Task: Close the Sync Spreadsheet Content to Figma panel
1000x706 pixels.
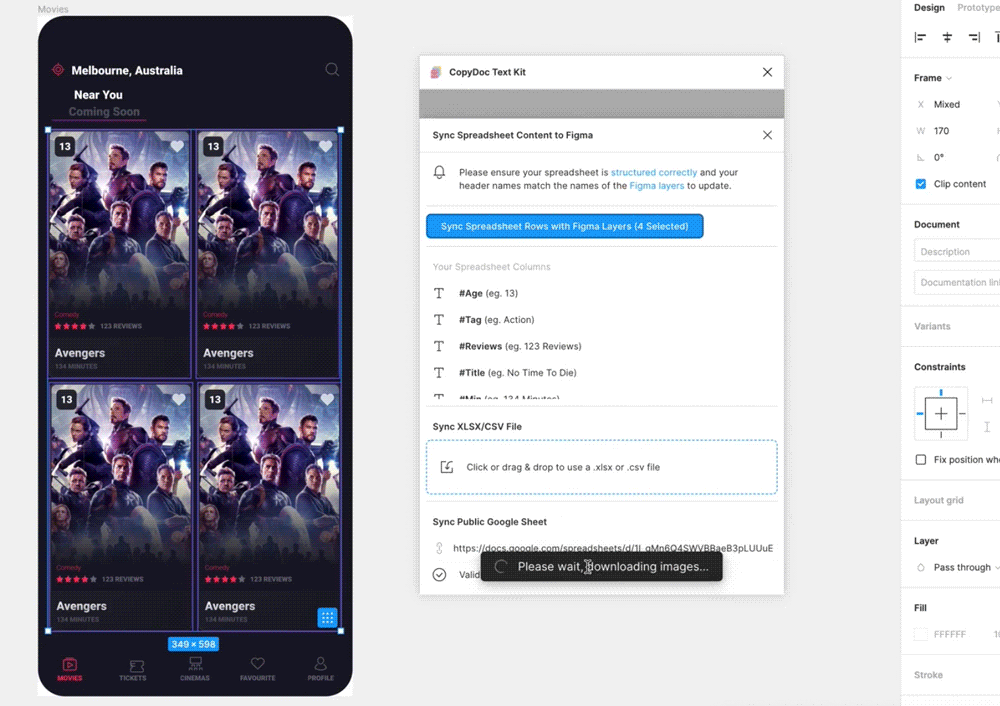Action: click(x=767, y=135)
